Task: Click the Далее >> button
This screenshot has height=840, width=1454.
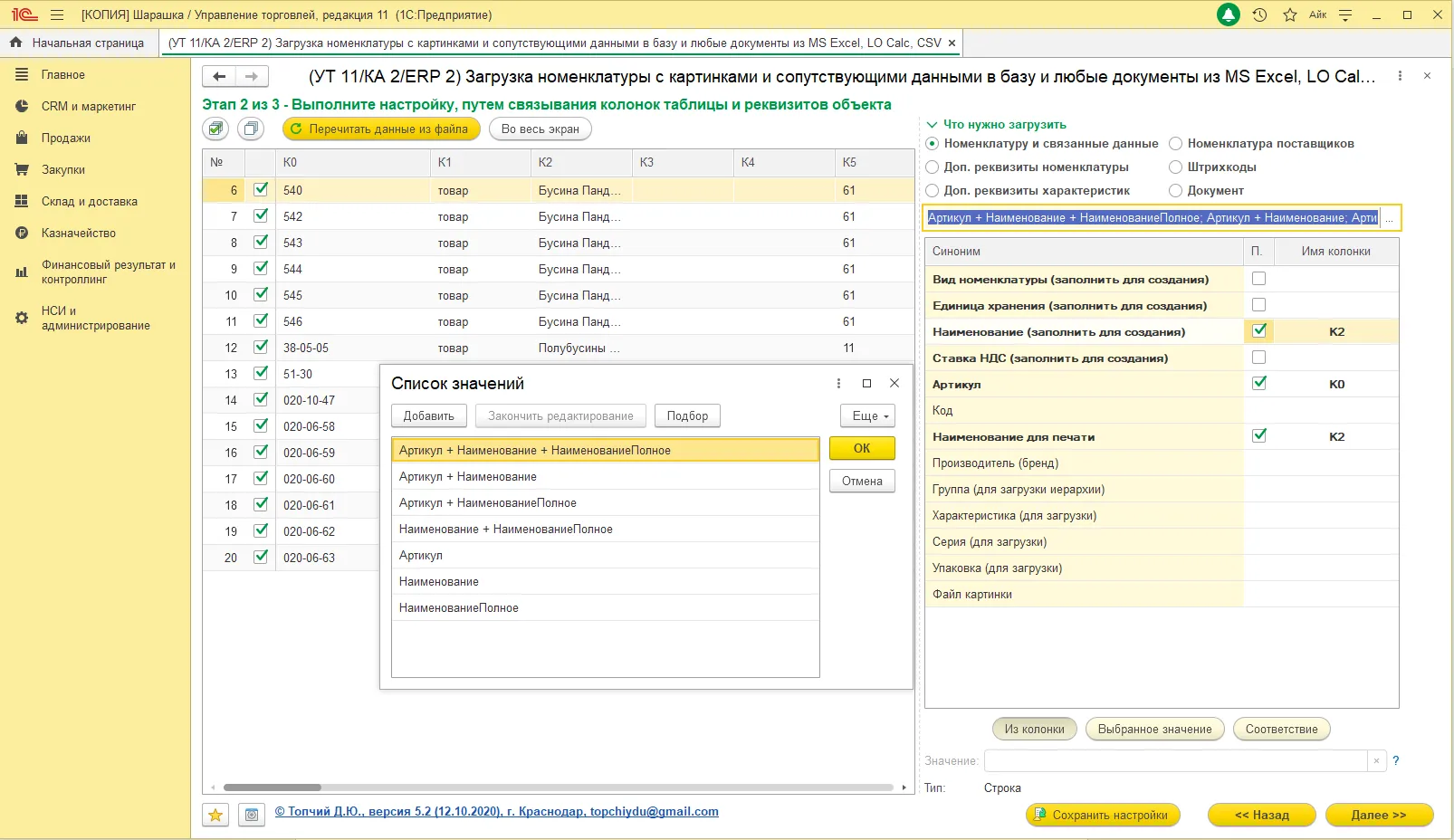Action: (x=1378, y=815)
